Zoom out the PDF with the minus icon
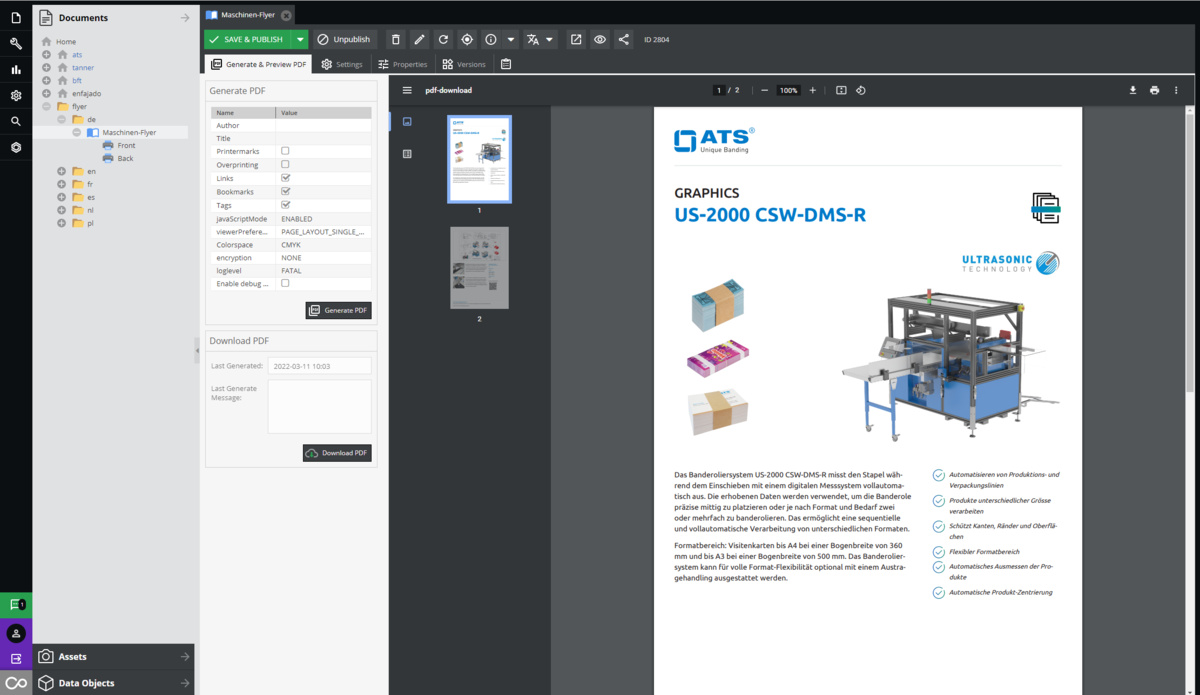The width and height of the screenshot is (1200, 695). (765, 90)
